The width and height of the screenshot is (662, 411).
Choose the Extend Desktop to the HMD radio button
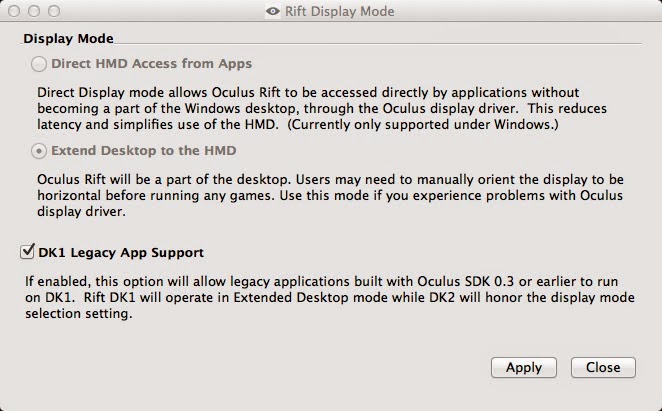coord(39,151)
